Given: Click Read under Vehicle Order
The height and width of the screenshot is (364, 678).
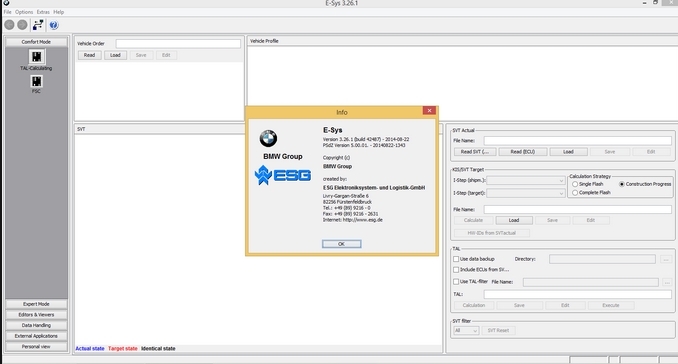Looking at the screenshot, I should coord(90,55).
